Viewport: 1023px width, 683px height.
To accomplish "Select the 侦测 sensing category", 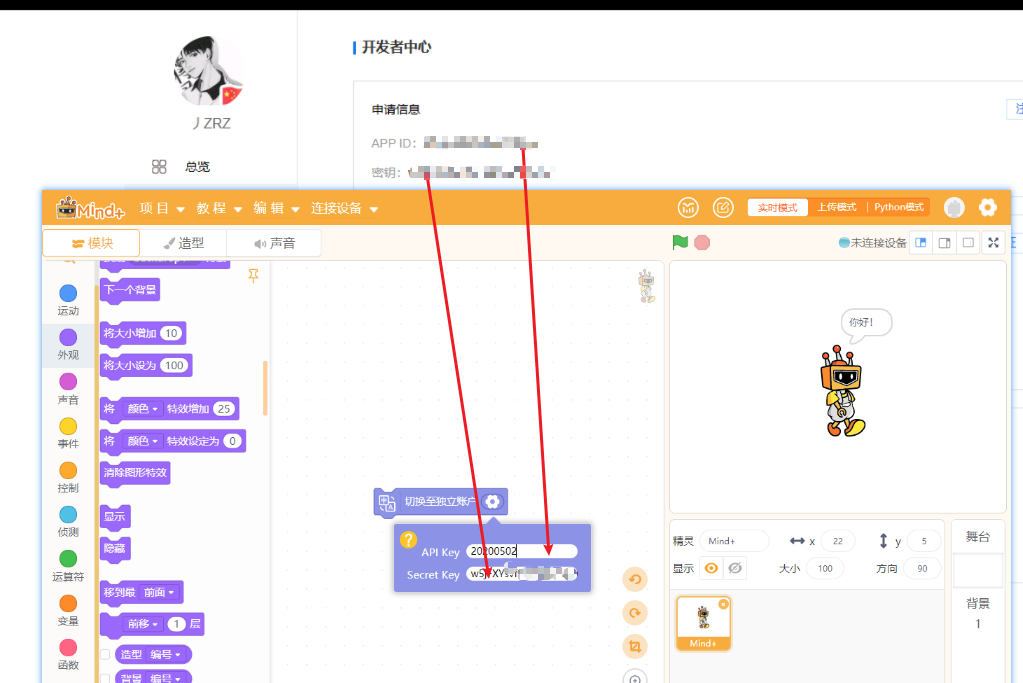I will [68, 522].
